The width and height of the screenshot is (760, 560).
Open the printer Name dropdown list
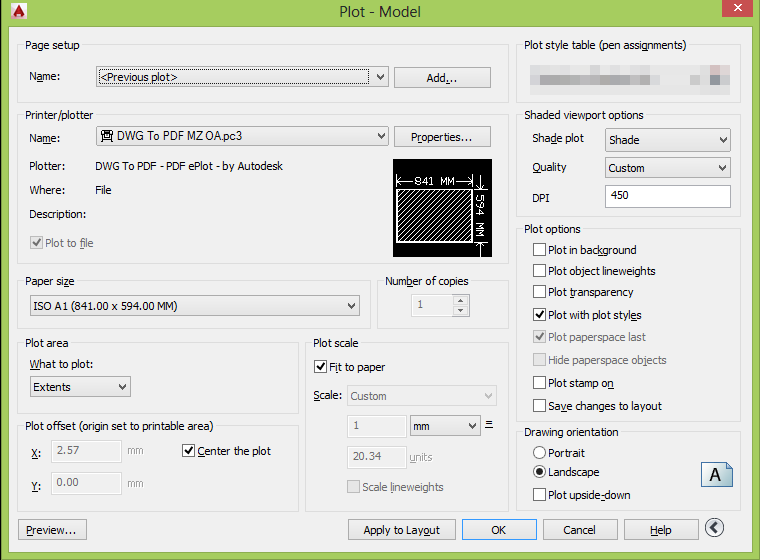tap(242, 136)
